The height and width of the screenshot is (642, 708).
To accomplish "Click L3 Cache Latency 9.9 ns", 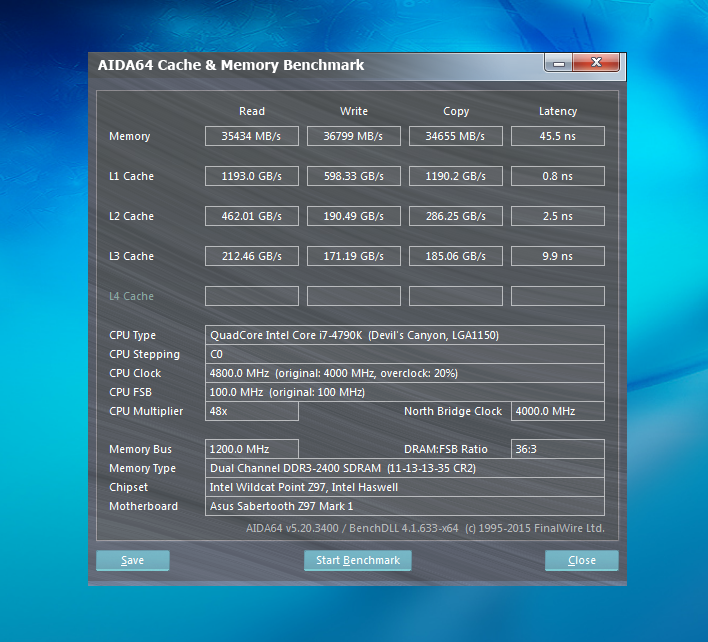I will point(558,256).
